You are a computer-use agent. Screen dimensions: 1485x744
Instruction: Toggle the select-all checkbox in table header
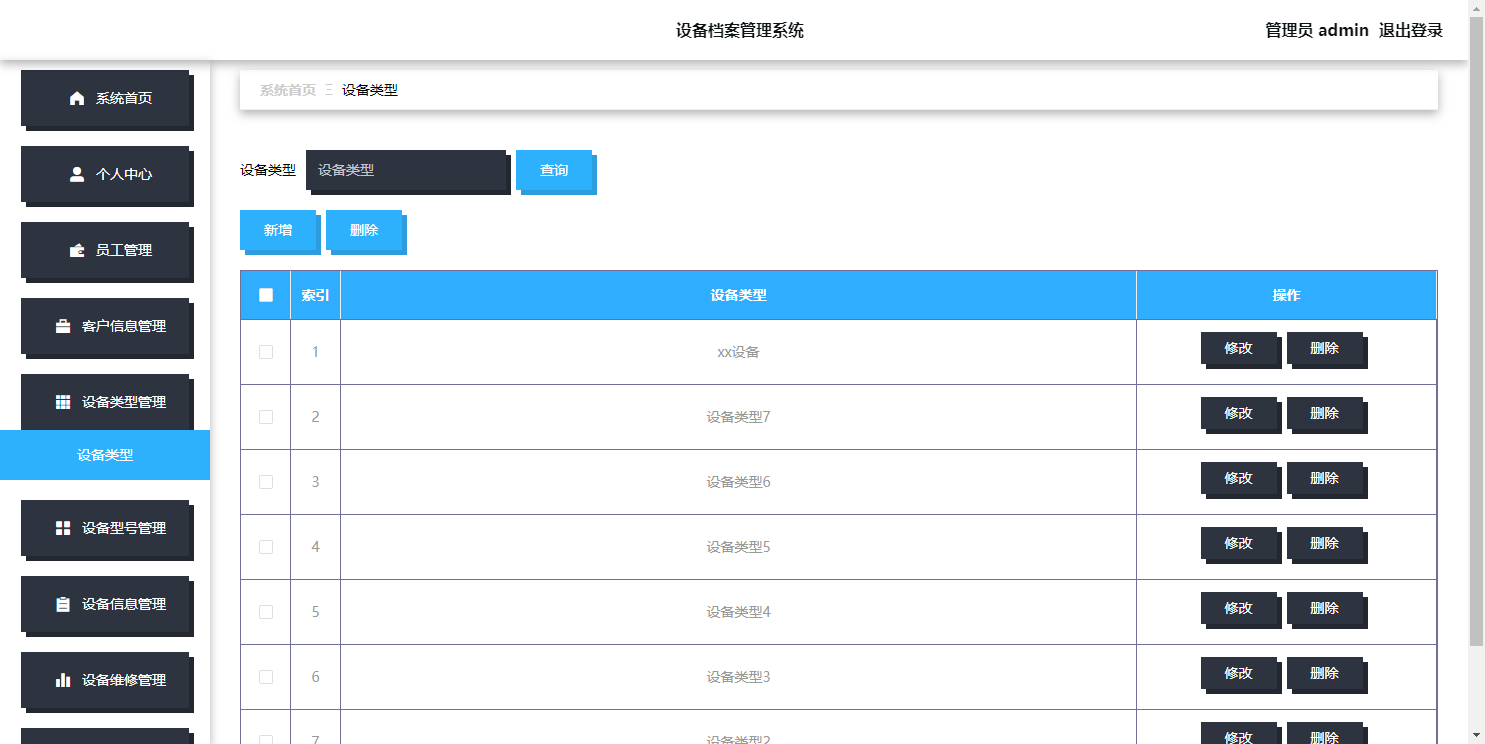click(266, 295)
